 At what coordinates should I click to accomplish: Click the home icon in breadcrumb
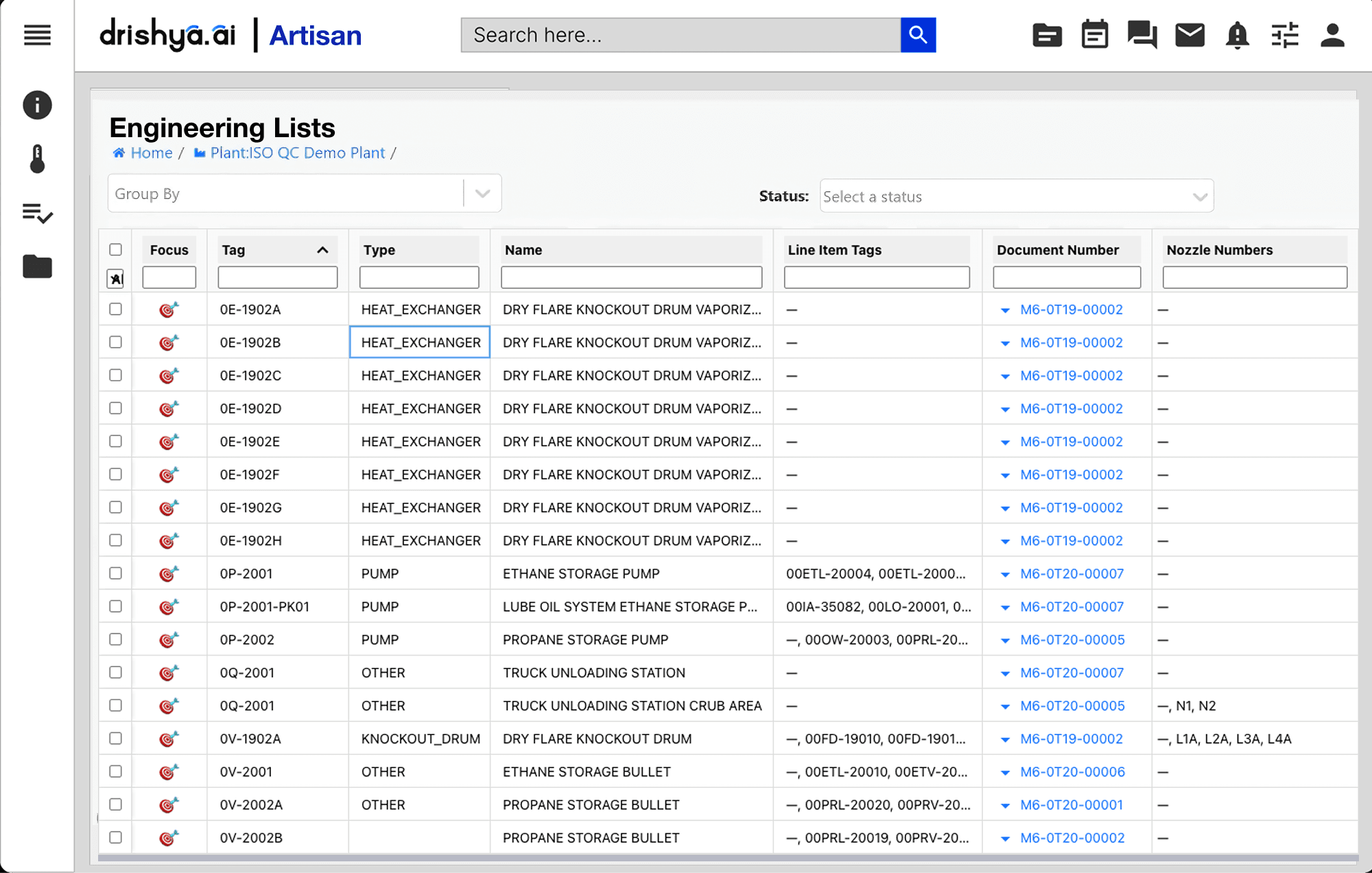[119, 152]
